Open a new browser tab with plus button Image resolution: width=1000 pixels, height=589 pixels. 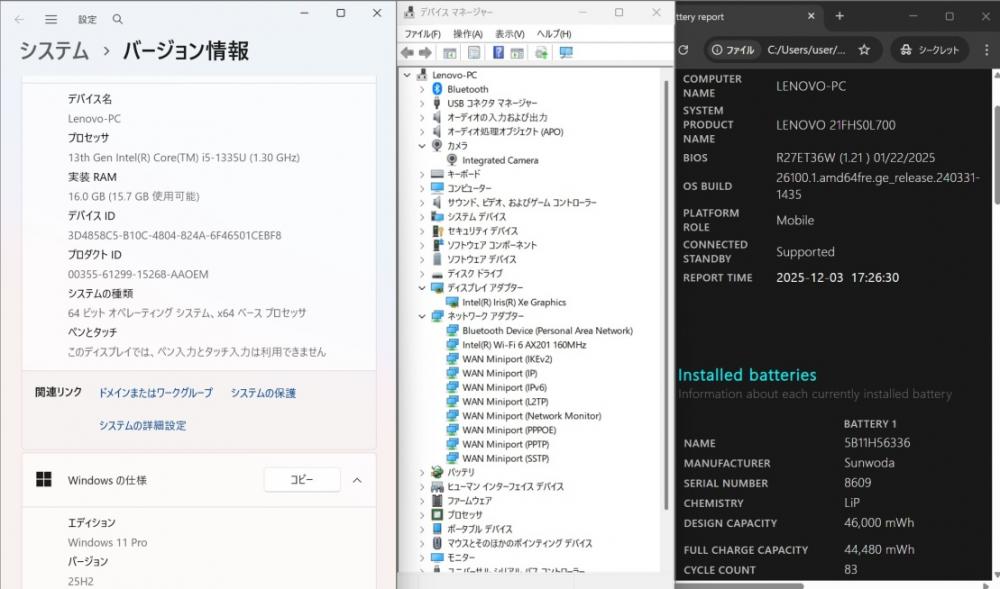pos(839,16)
